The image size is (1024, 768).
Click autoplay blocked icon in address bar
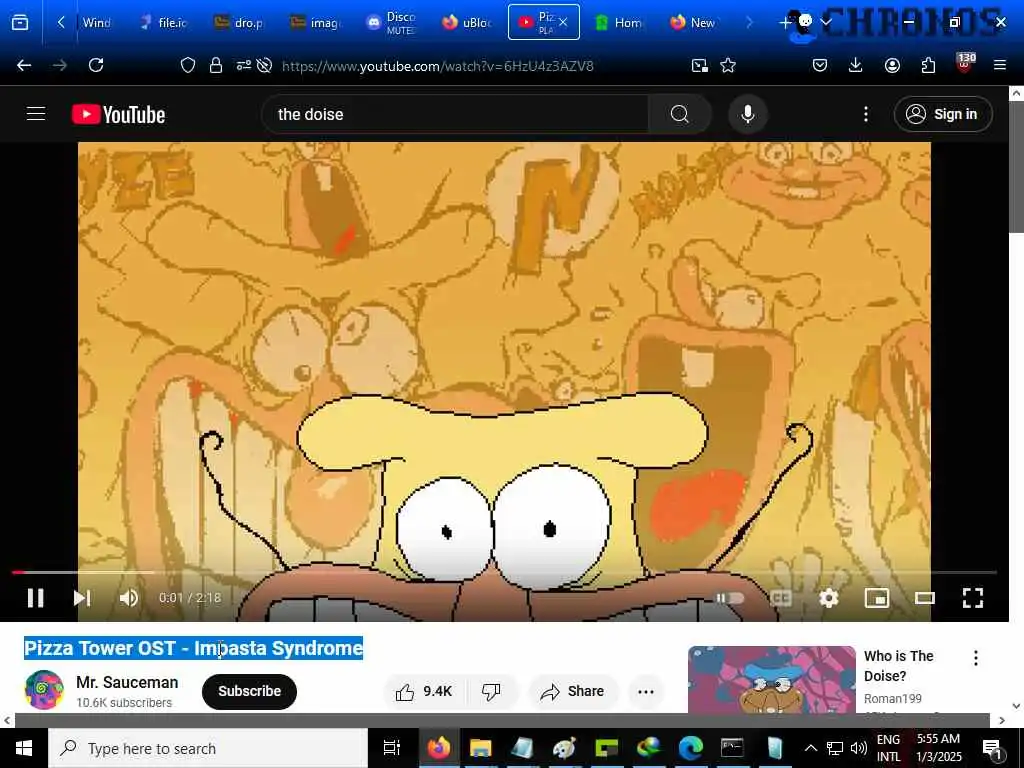coord(264,65)
